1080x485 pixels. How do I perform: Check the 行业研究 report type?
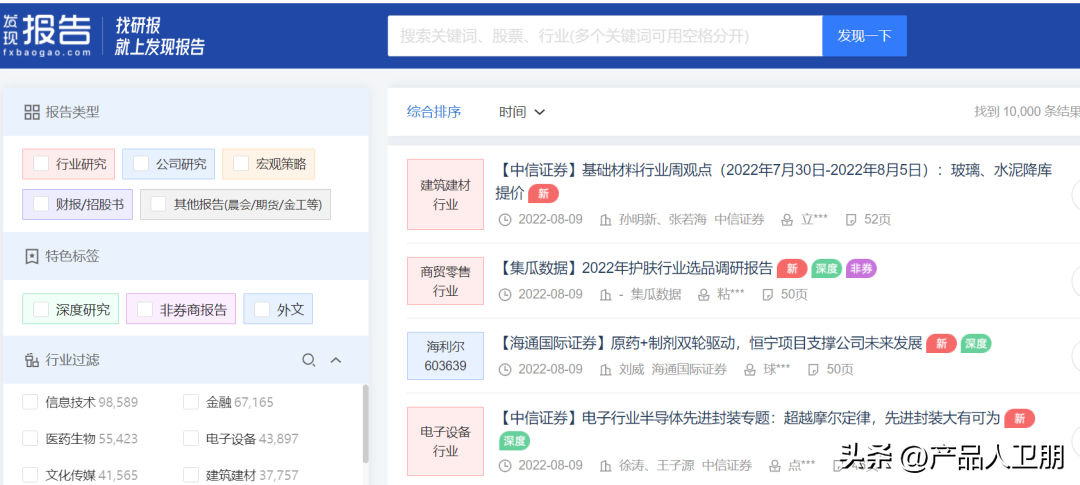[41, 164]
